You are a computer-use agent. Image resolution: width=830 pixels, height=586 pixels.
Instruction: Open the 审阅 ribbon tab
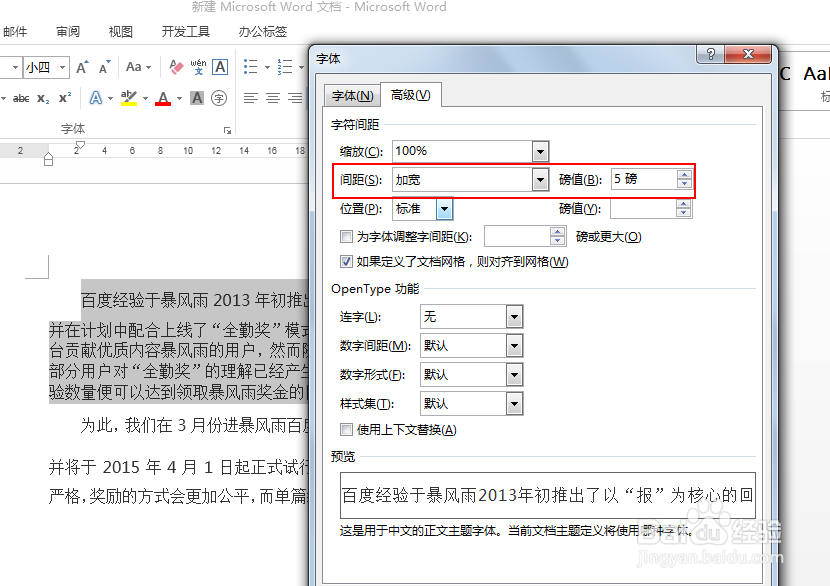click(x=68, y=32)
